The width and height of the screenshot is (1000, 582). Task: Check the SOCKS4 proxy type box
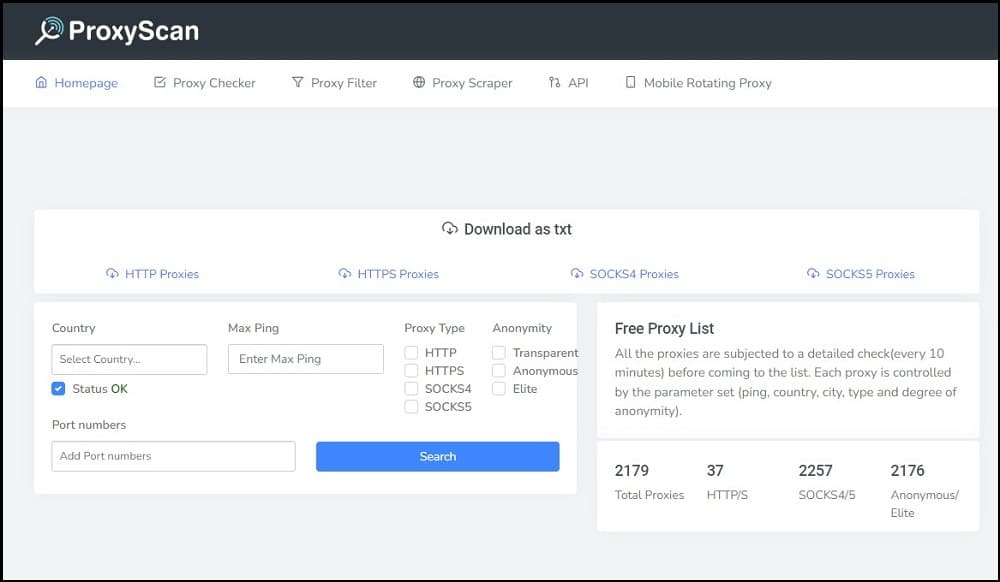(411, 388)
